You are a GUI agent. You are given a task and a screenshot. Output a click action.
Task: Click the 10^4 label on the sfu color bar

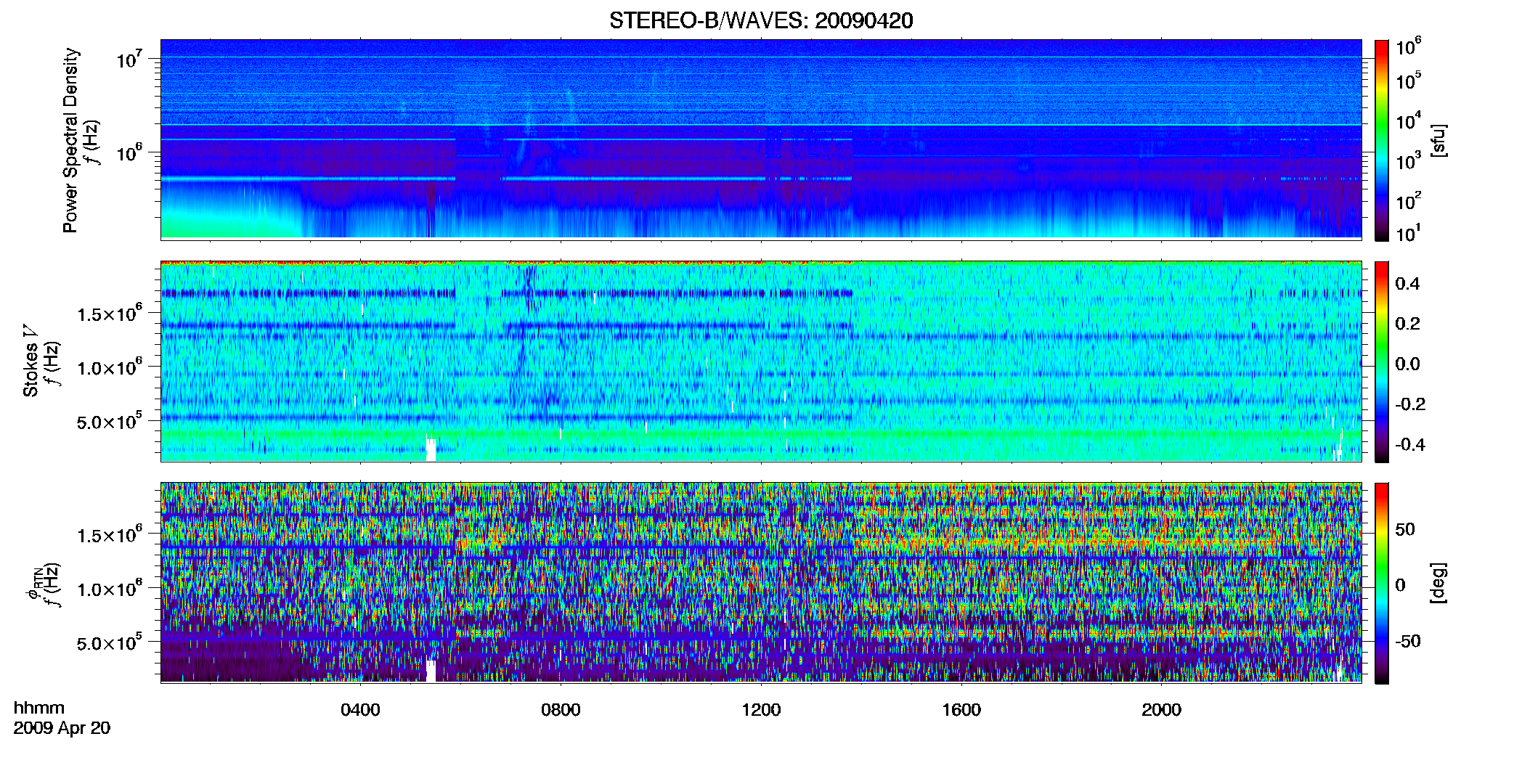tap(1408, 121)
